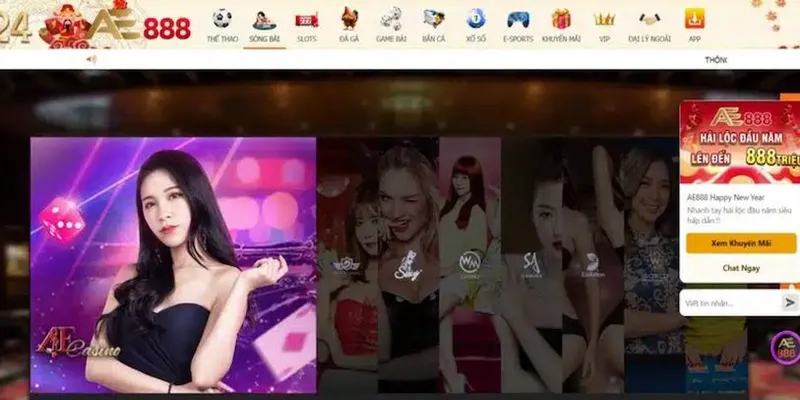Click the announcement speaker icon
Image resolution: width=800 pixels, height=400 pixels.
(91, 59)
